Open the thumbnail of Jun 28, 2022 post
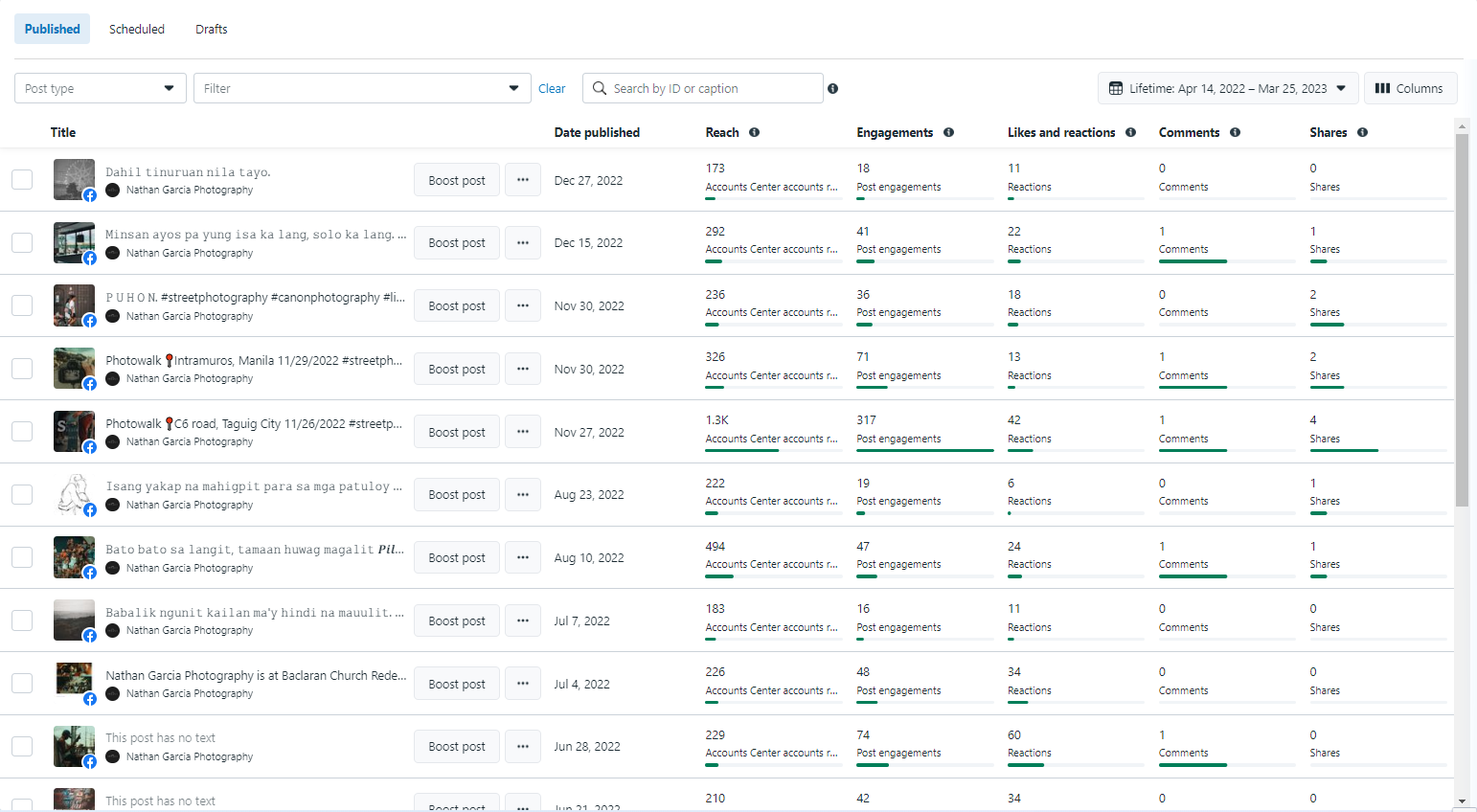 pyautogui.click(x=74, y=746)
